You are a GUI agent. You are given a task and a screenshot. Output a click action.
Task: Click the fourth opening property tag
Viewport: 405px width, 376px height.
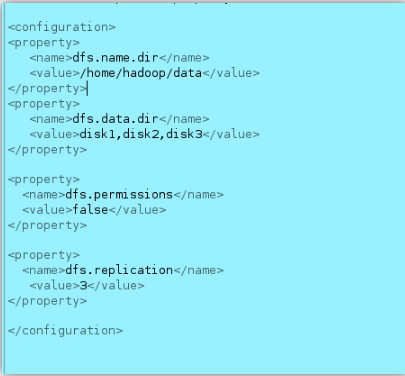tap(44, 256)
